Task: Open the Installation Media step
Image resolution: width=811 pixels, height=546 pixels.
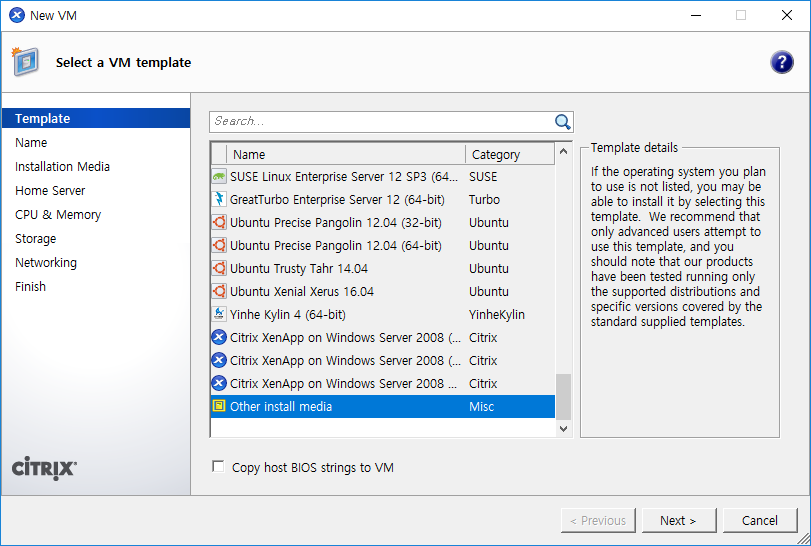Action: (62, 166)
